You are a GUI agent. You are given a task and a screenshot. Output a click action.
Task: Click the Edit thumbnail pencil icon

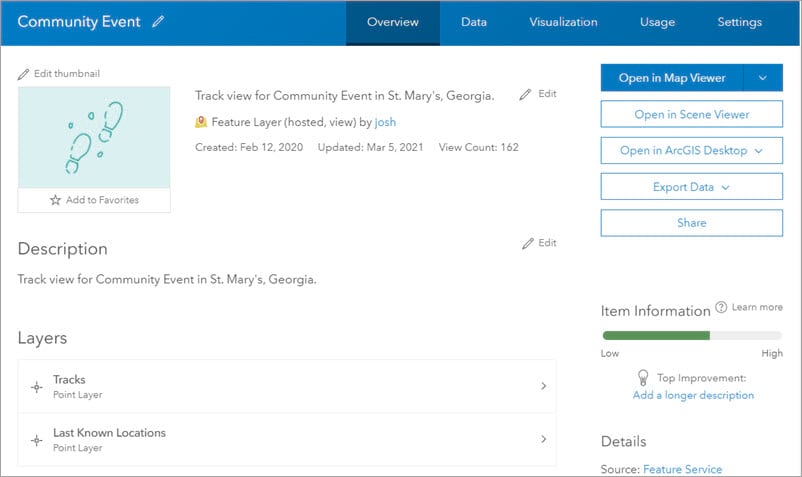pos(24,73)
